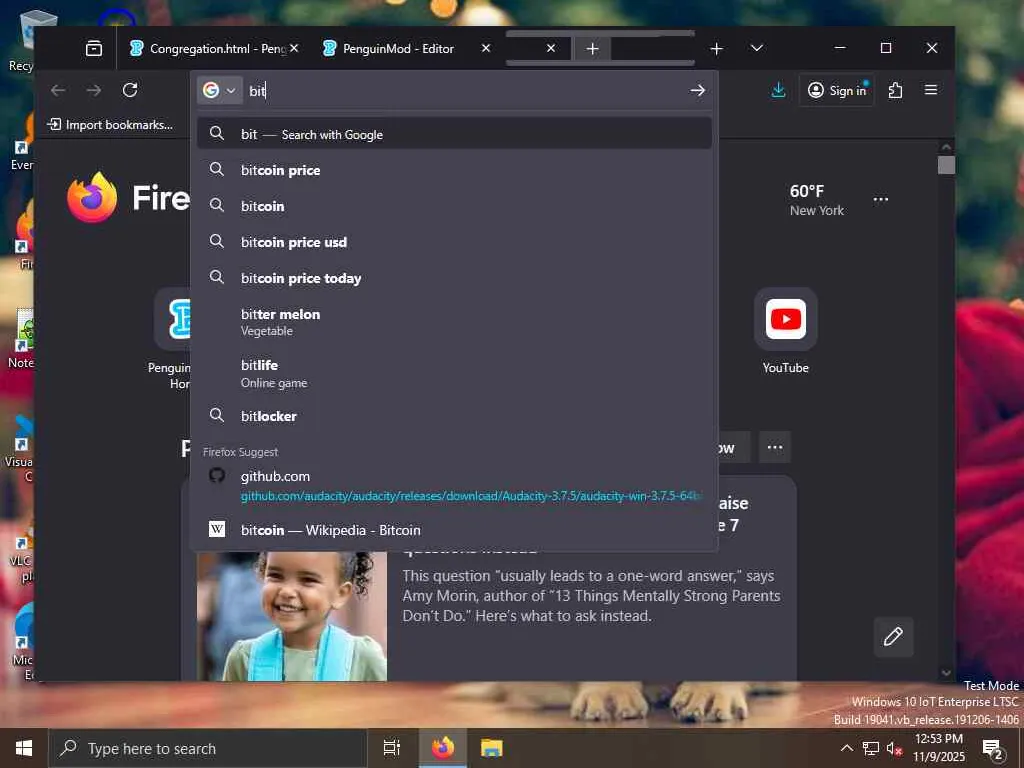
Task: Go forward with the forward arrow
Action: point(94,90)
